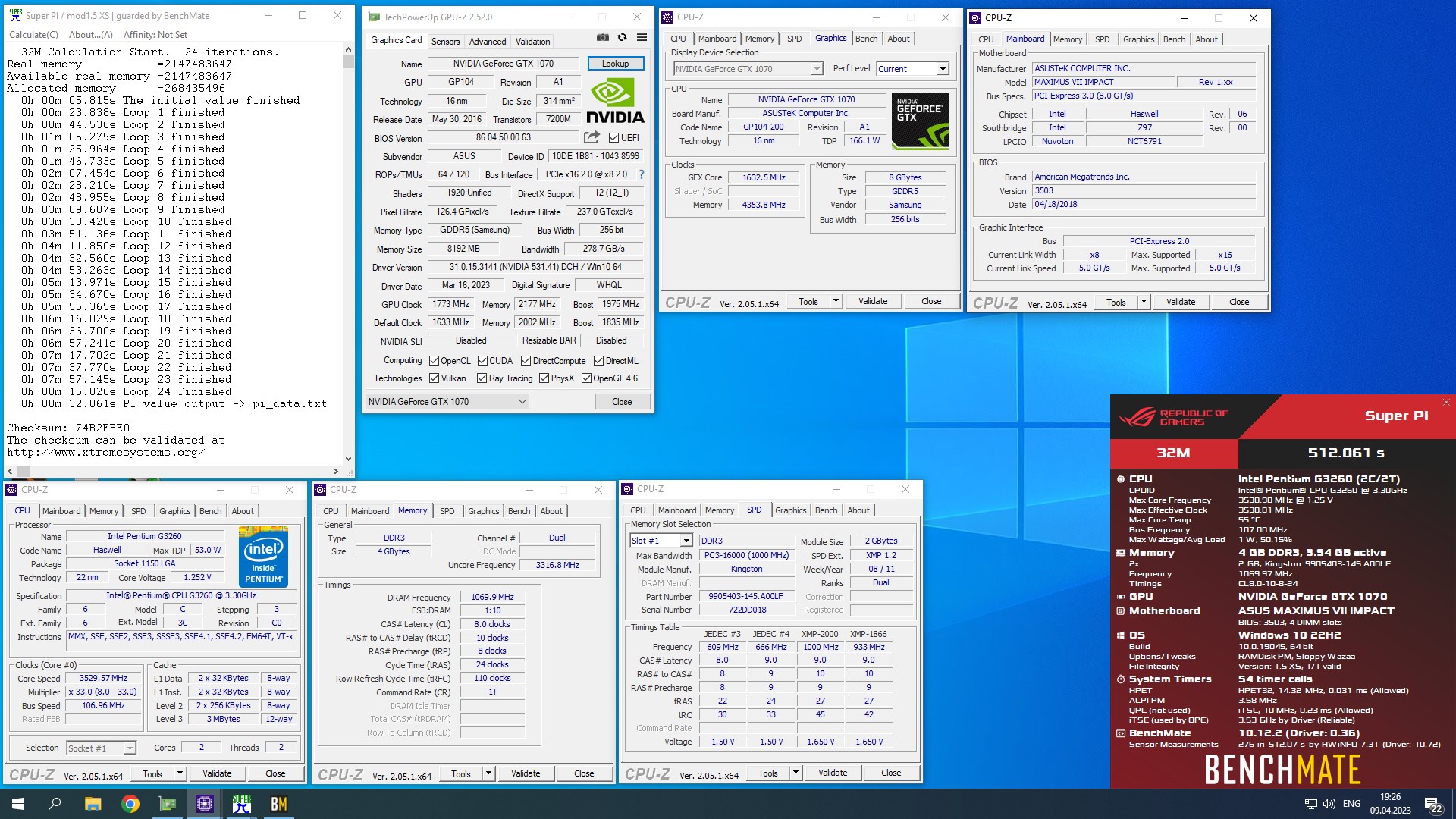
Task: Toggle the DirectML checkbox
Action: [x=598, y=361]
